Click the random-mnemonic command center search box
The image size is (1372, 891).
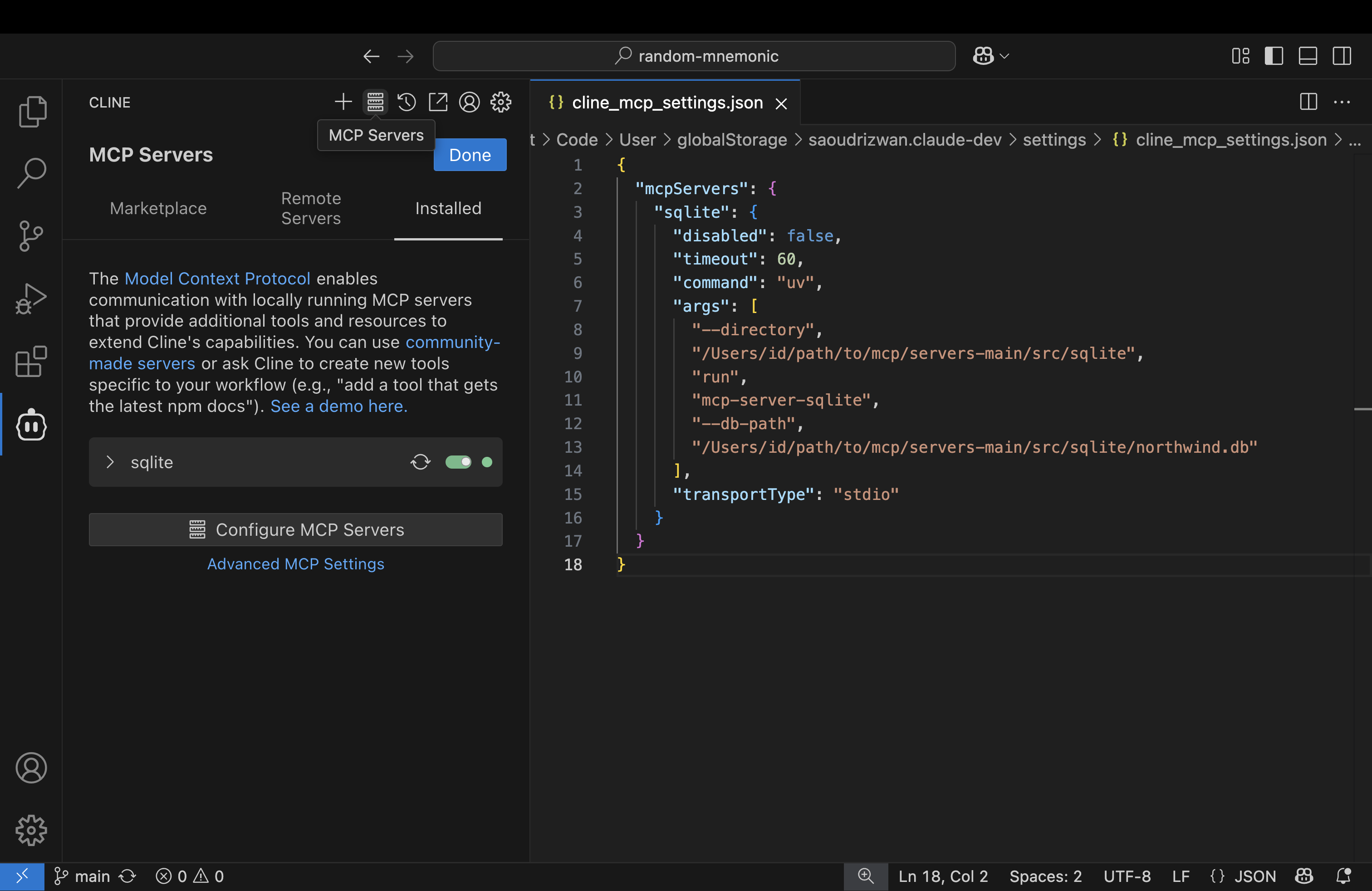(x=694, y=56)
